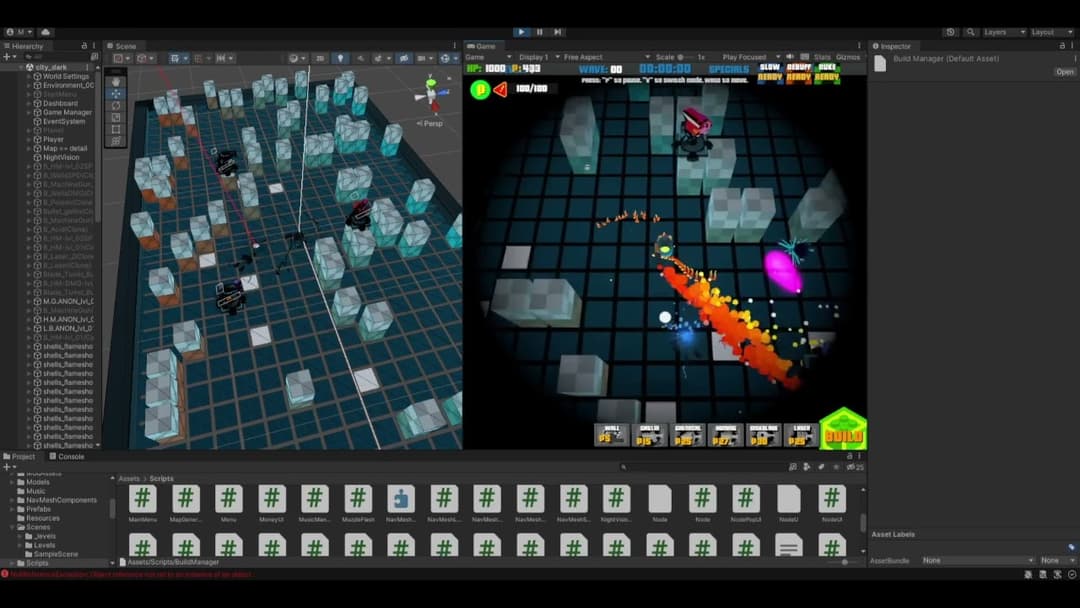Screen dimensions: 1080x608
Task: Pause the game with the Pause button
Action: [x=539, y=32]
